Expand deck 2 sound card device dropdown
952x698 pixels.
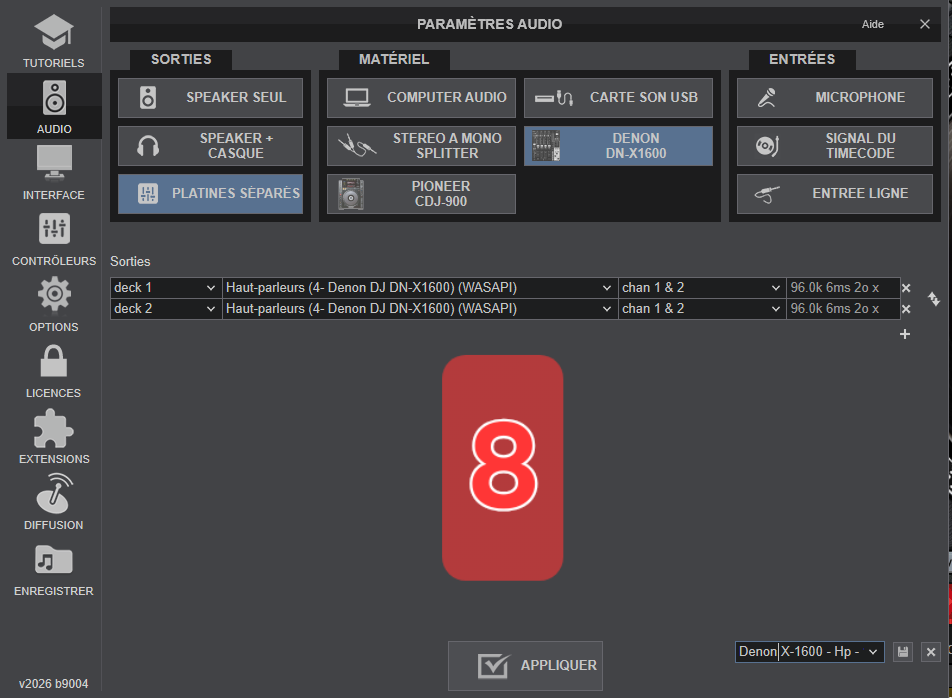pyautogui.click(x=419, y=309)
